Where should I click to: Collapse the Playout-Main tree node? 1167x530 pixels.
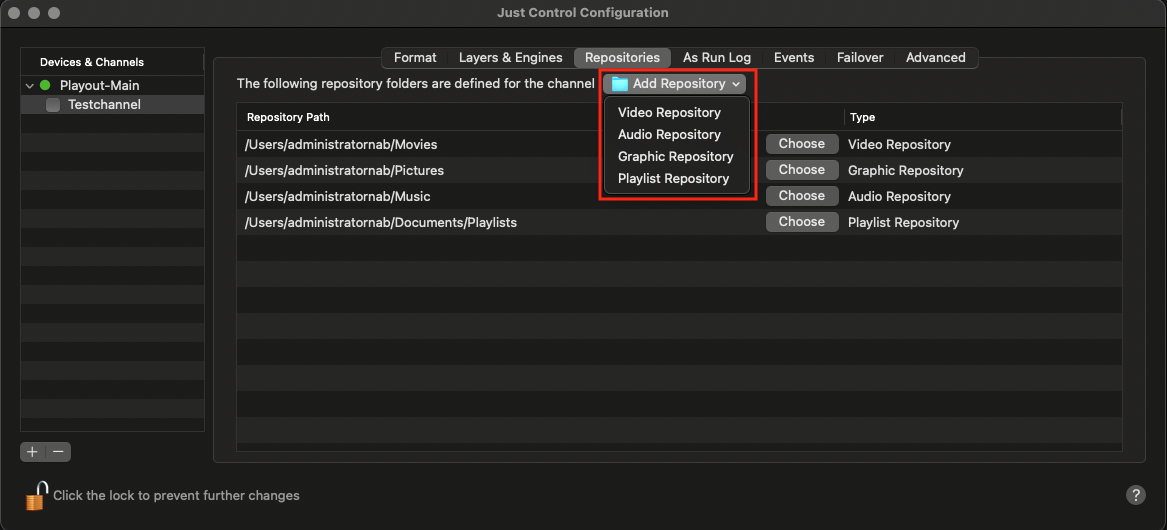[29, 86]
